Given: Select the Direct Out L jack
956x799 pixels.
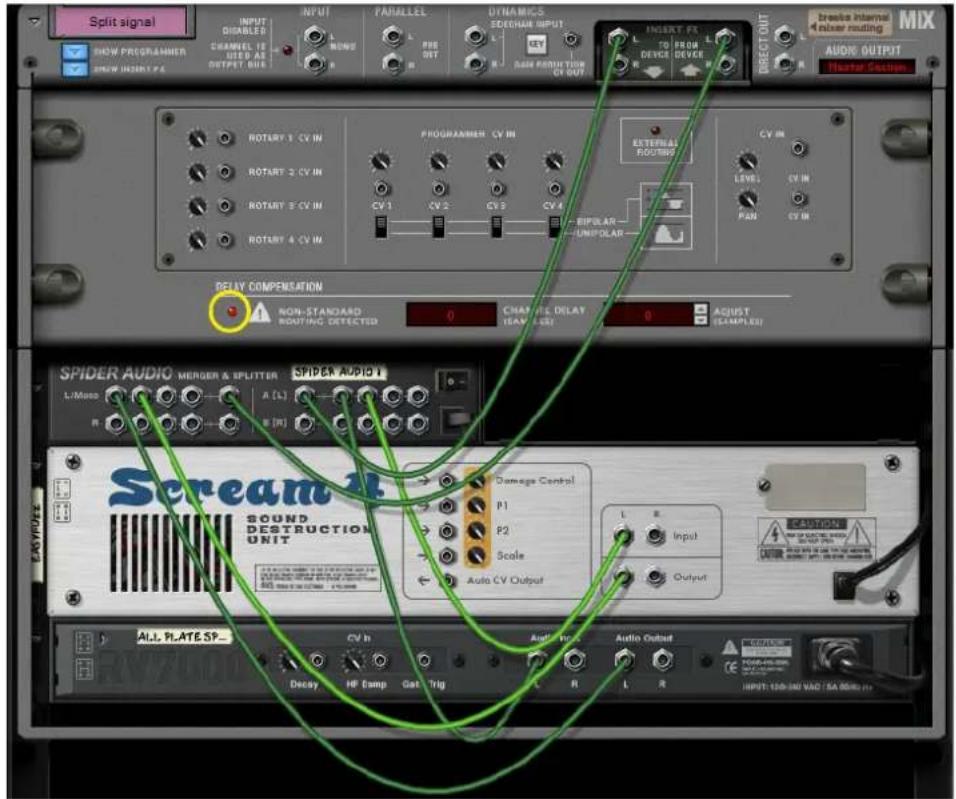Looking at the screenshot, I should (x=785, y=37).
